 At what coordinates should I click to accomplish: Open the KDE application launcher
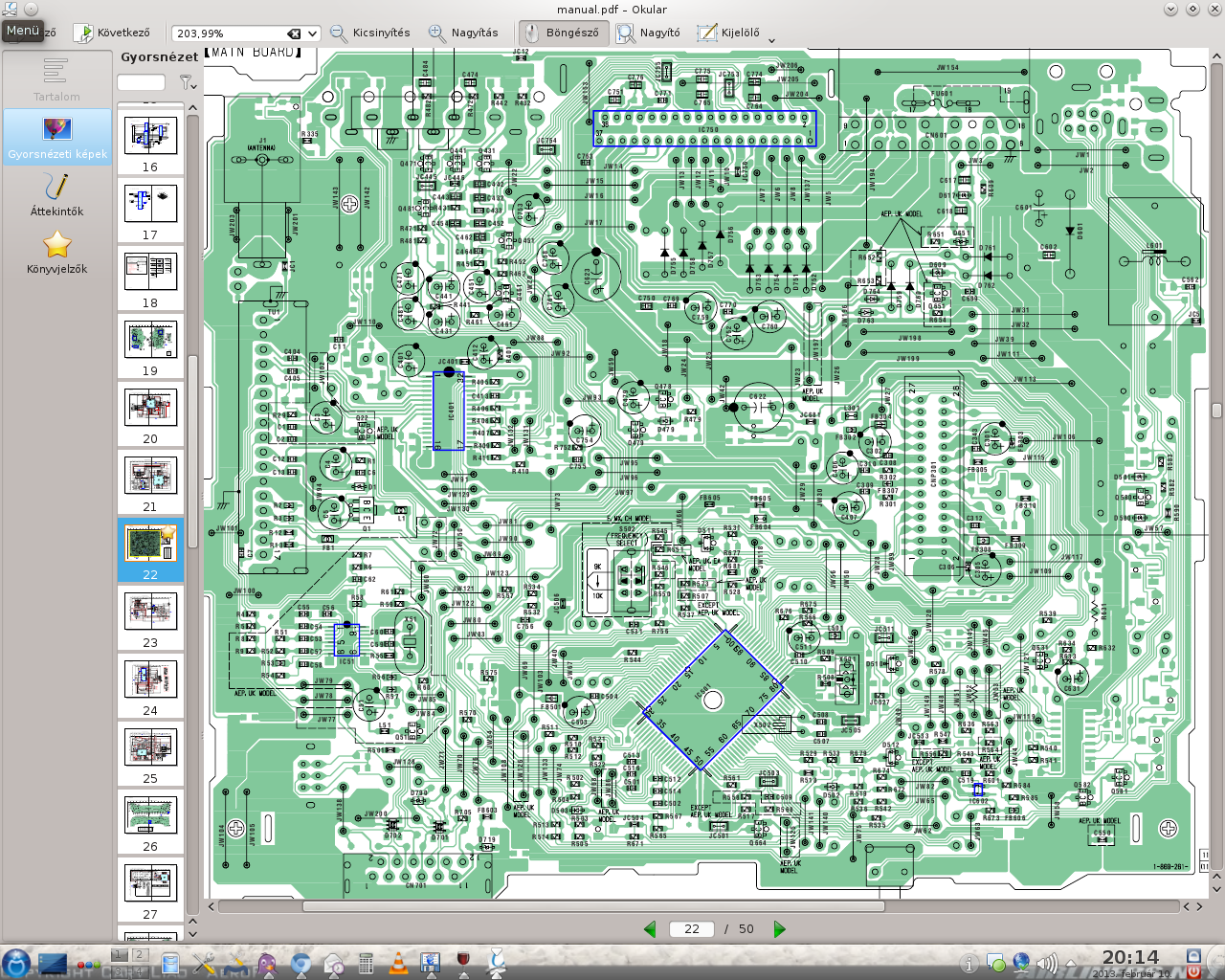point(15,963)
